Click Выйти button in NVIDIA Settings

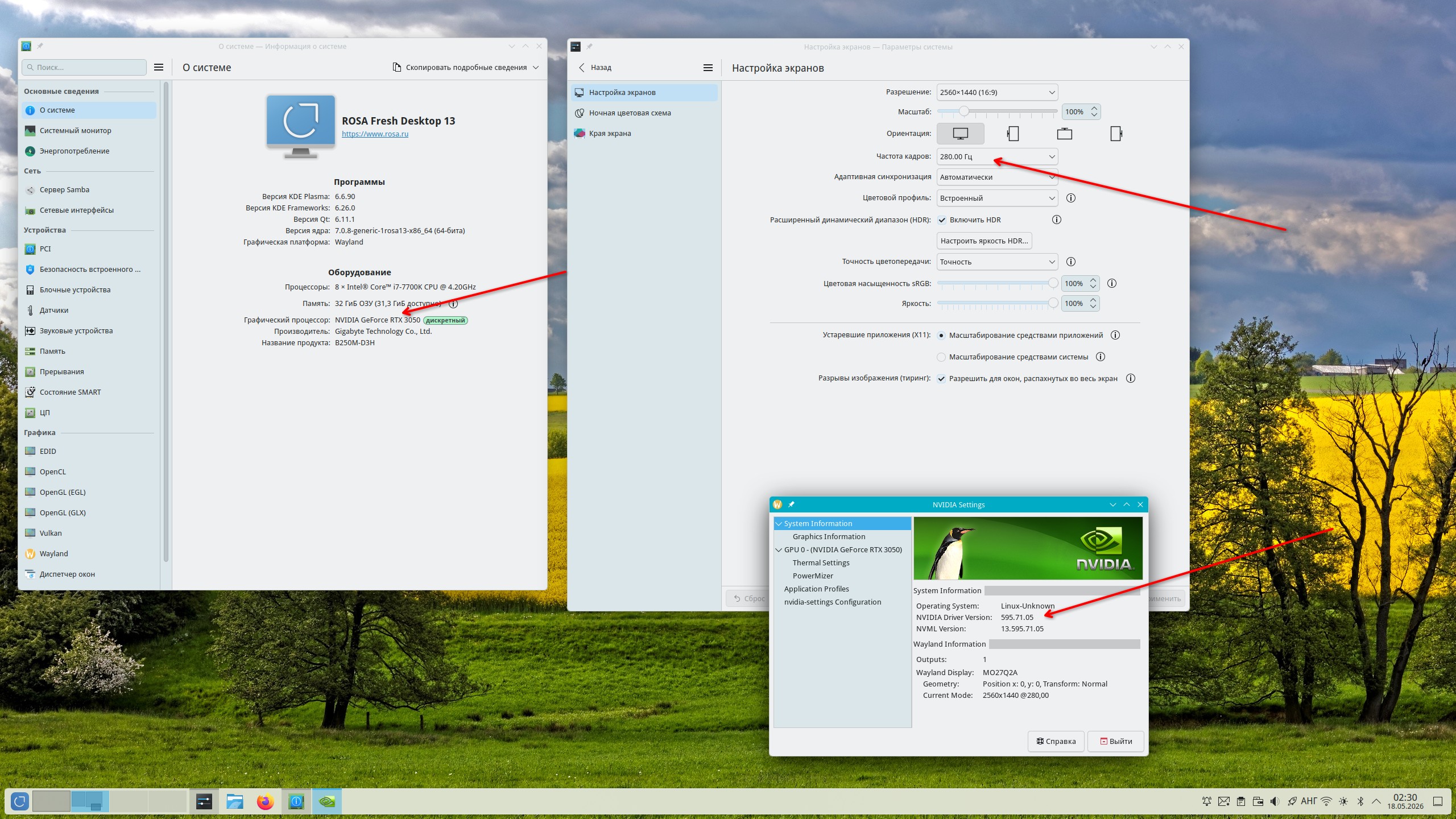click(1116, 742)
